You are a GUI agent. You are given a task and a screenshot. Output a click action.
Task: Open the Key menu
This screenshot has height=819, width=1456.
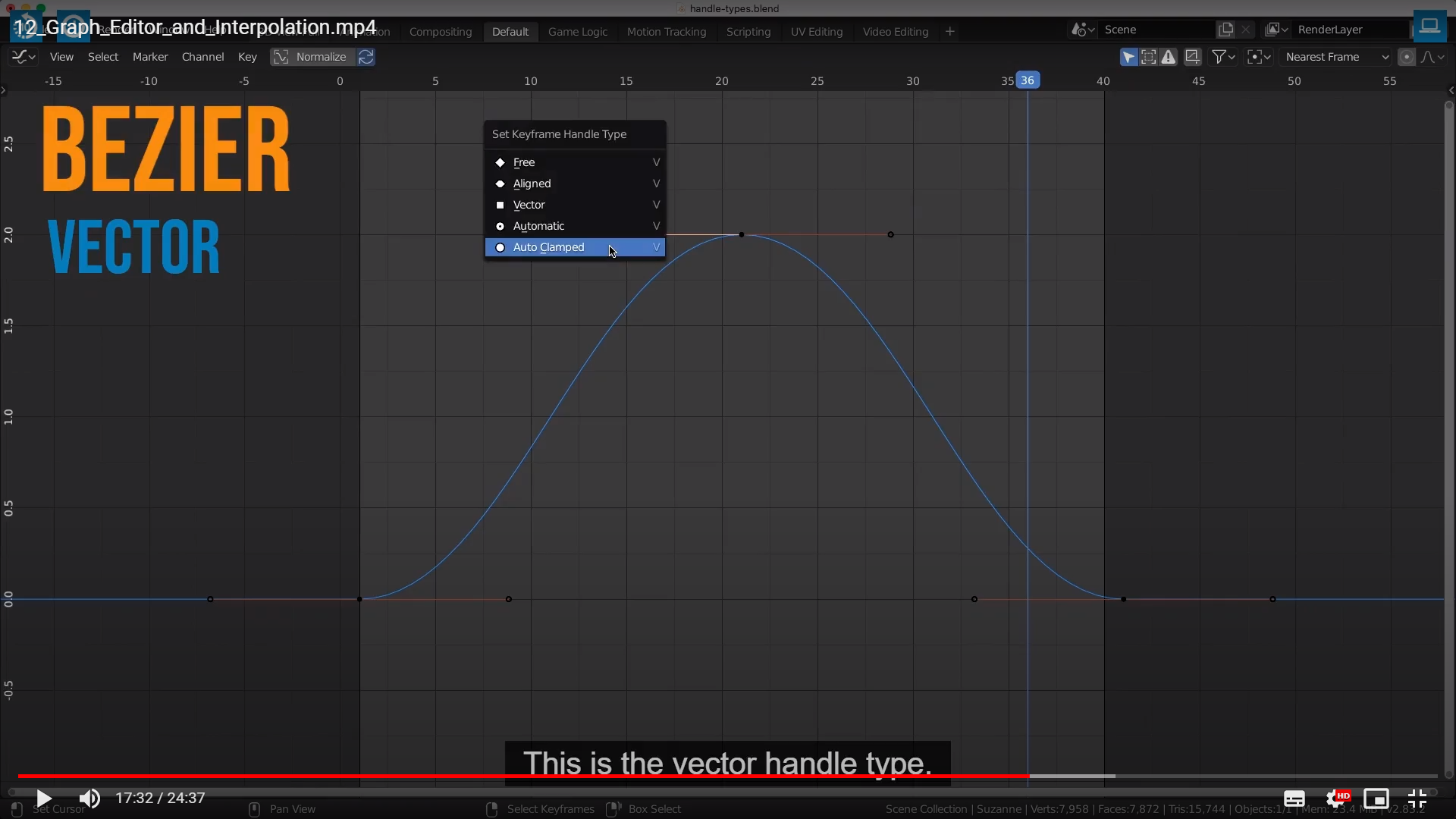(x=247, y=57)
